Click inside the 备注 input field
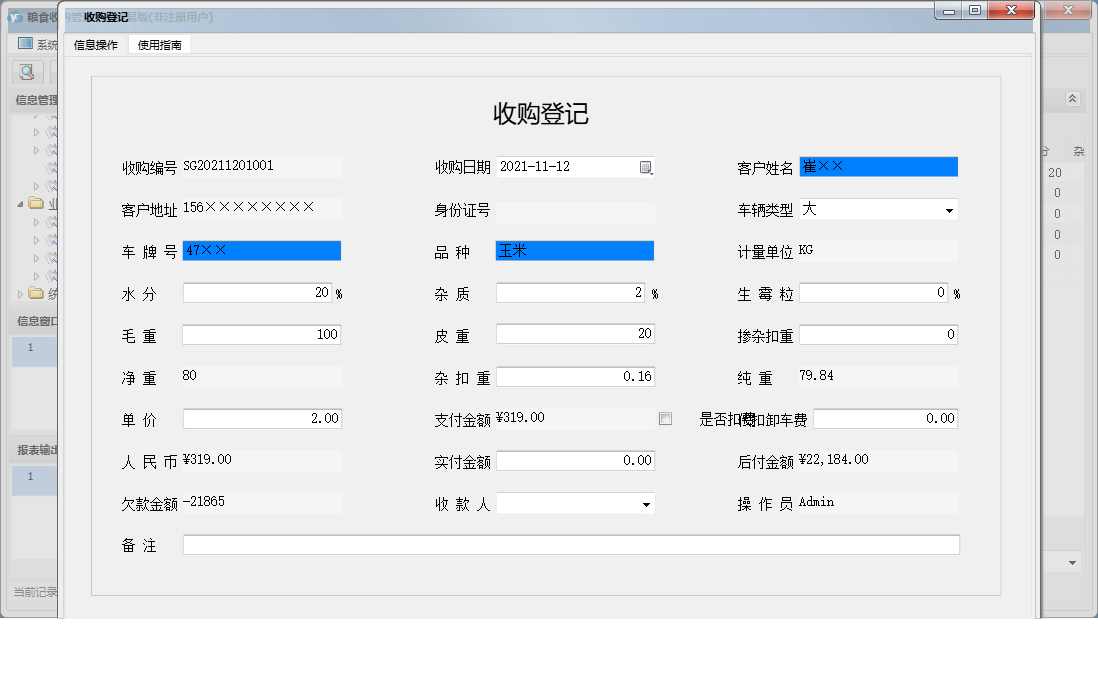The image size is (1098, 675). [570, 544]
